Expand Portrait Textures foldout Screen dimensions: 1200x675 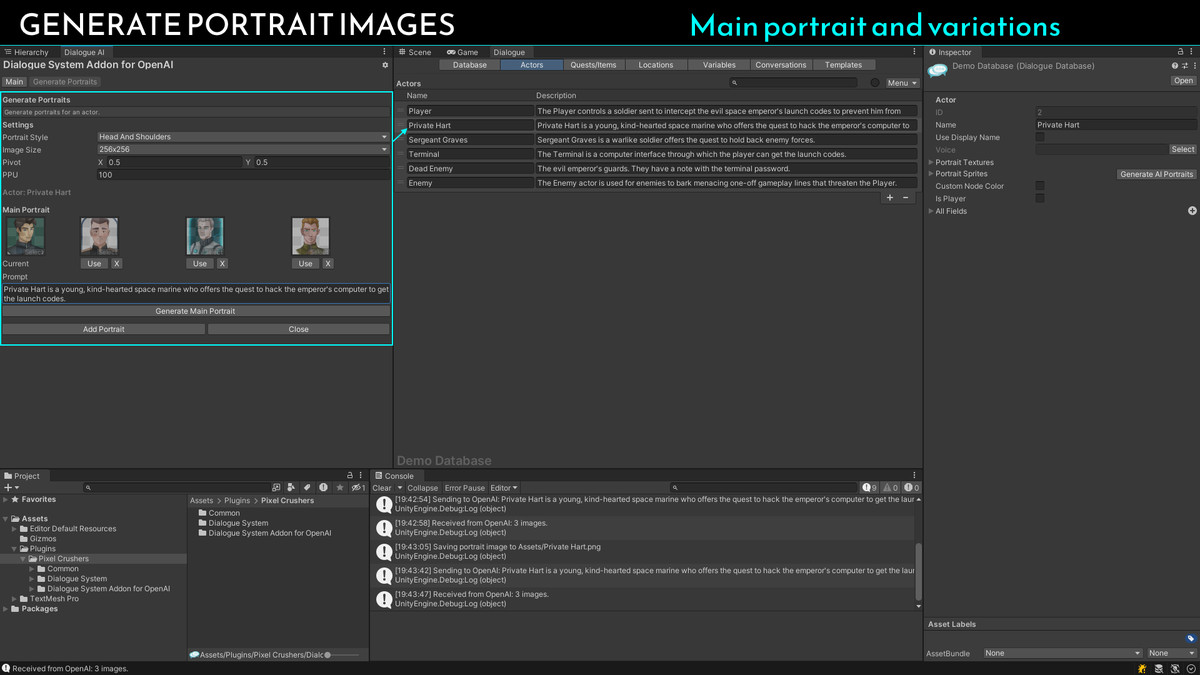pyautogui.click(x=931, y=162)
